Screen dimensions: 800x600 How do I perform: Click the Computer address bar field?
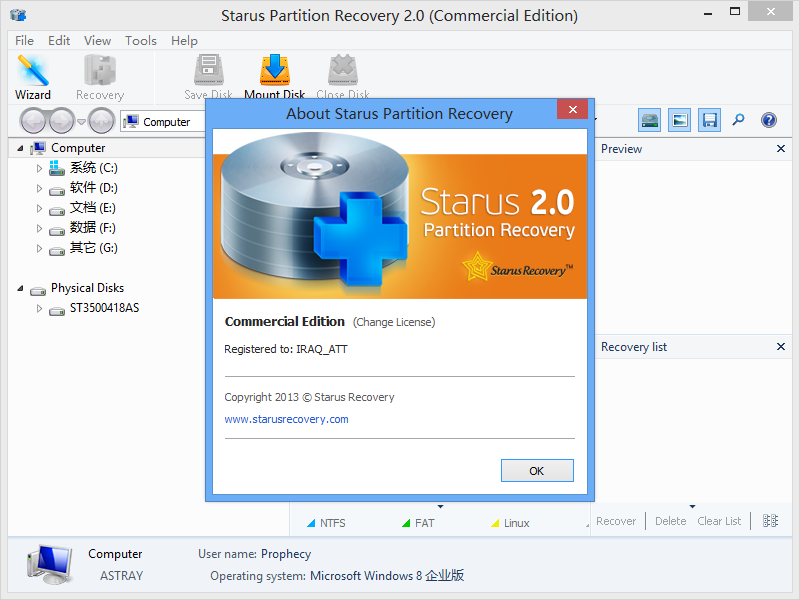[x=163, y=122]
